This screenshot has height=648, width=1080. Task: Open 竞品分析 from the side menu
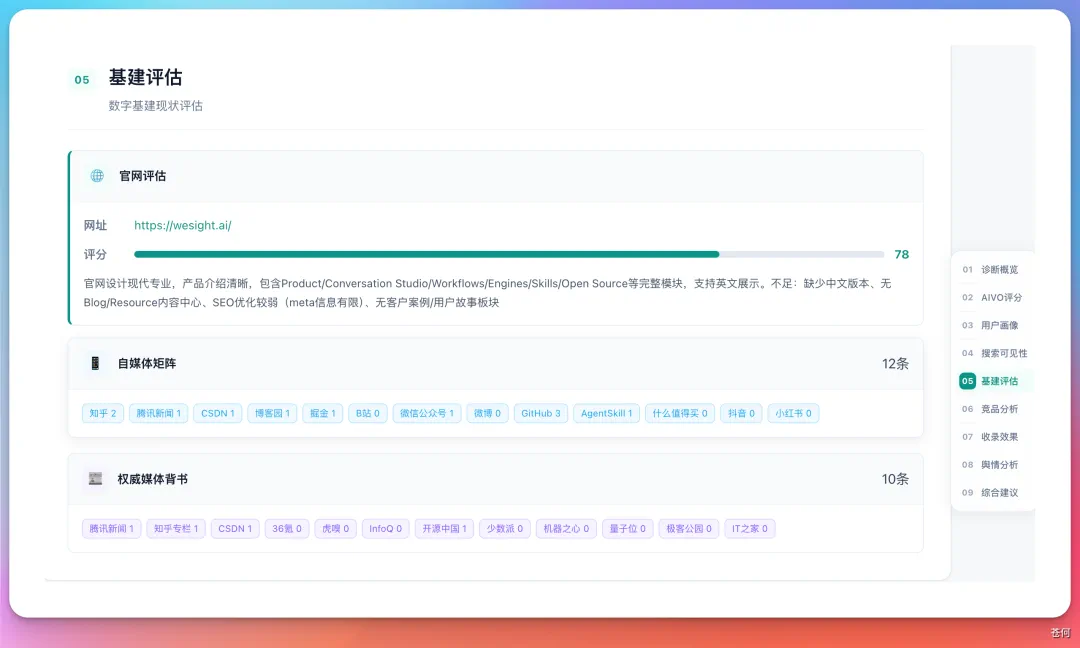[990, 409]
